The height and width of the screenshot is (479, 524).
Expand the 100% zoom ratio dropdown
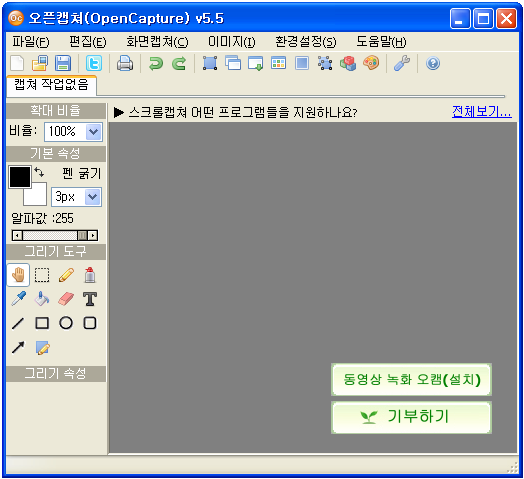93,132
